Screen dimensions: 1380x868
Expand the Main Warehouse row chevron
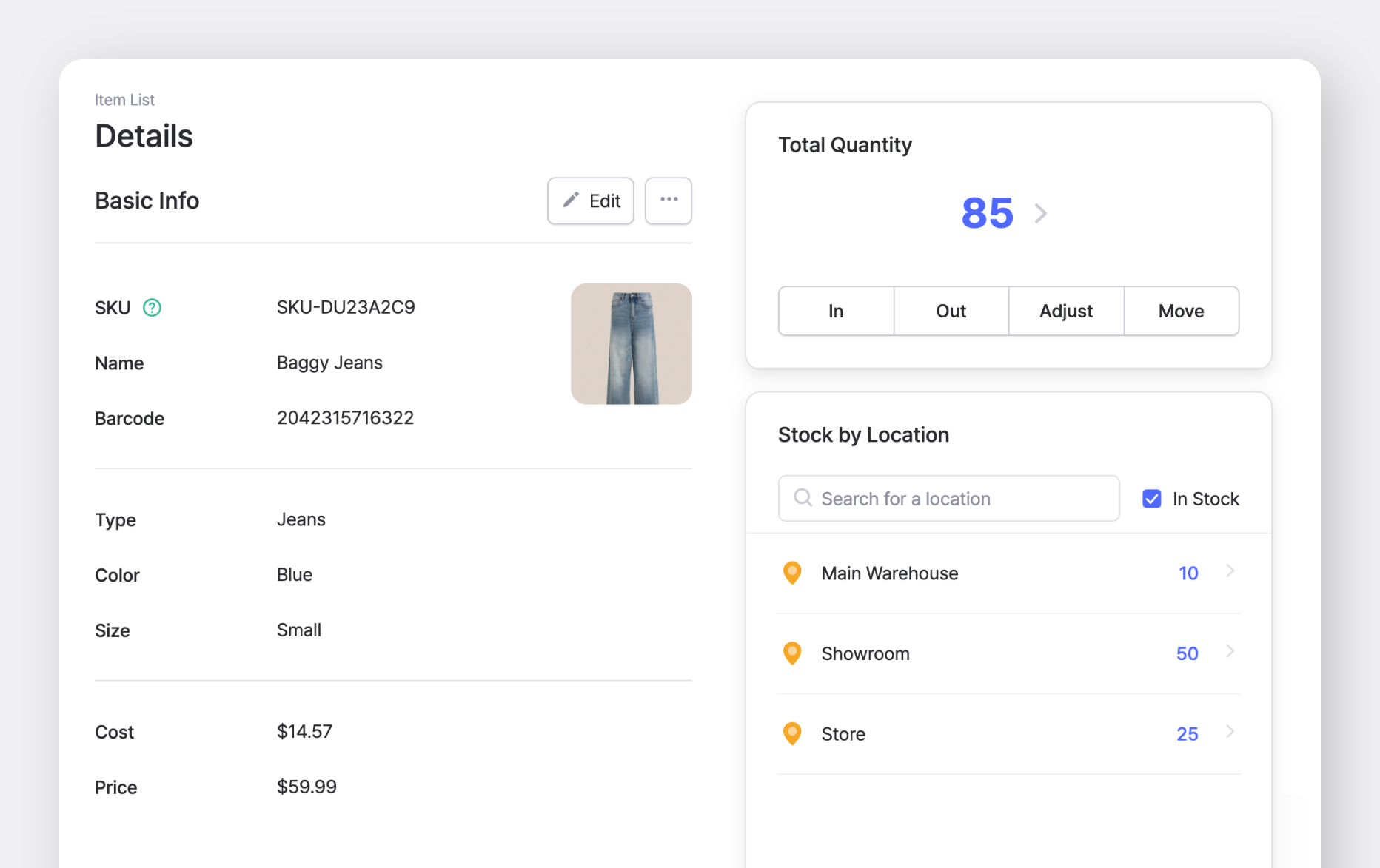(x=1230, y=571)
